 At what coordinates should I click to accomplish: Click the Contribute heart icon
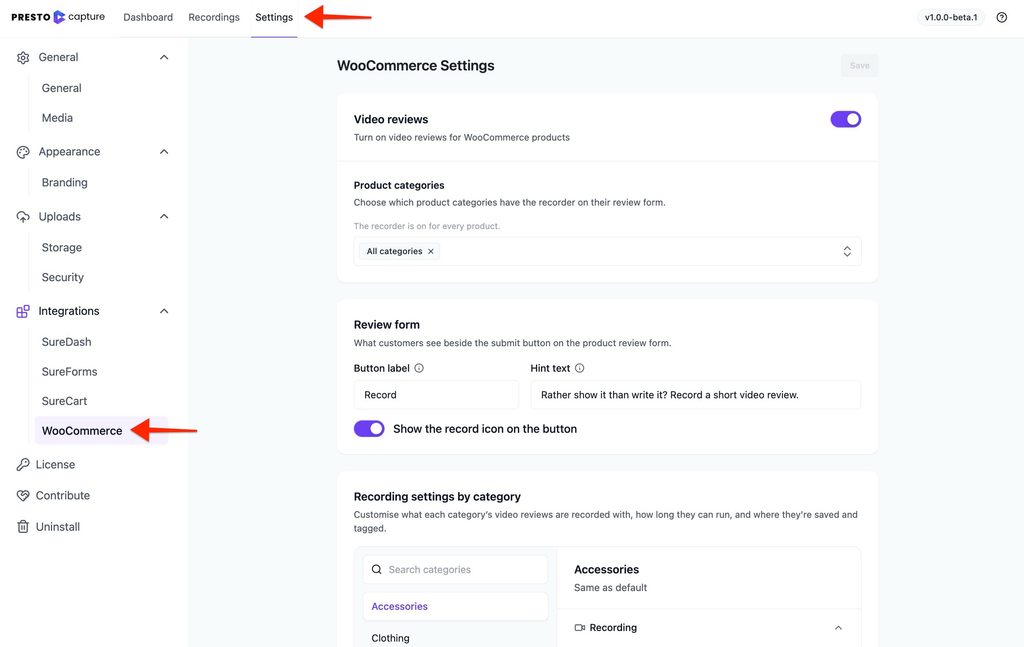(23, 496)
